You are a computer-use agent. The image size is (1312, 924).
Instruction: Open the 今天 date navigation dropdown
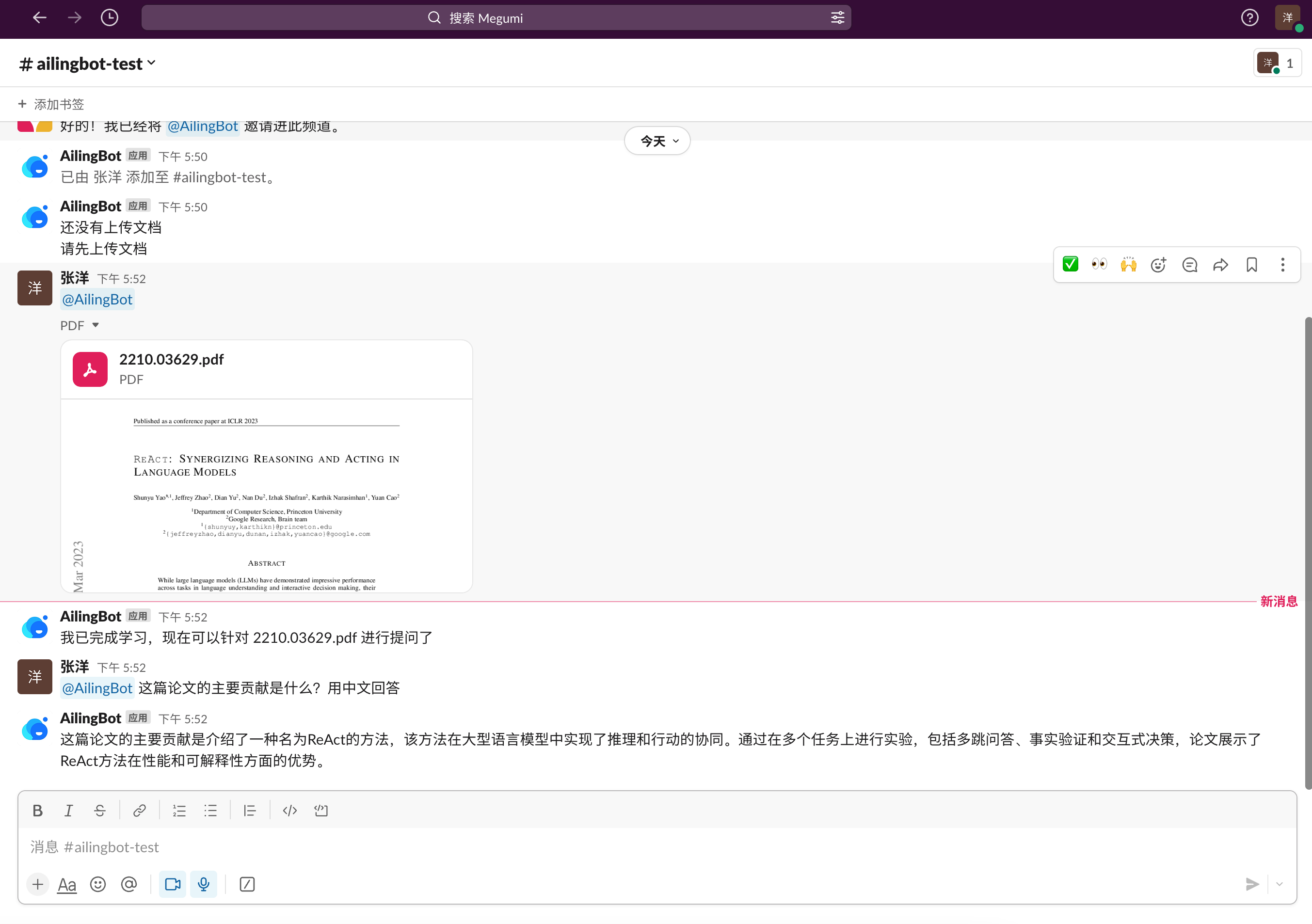pos(657,140)
